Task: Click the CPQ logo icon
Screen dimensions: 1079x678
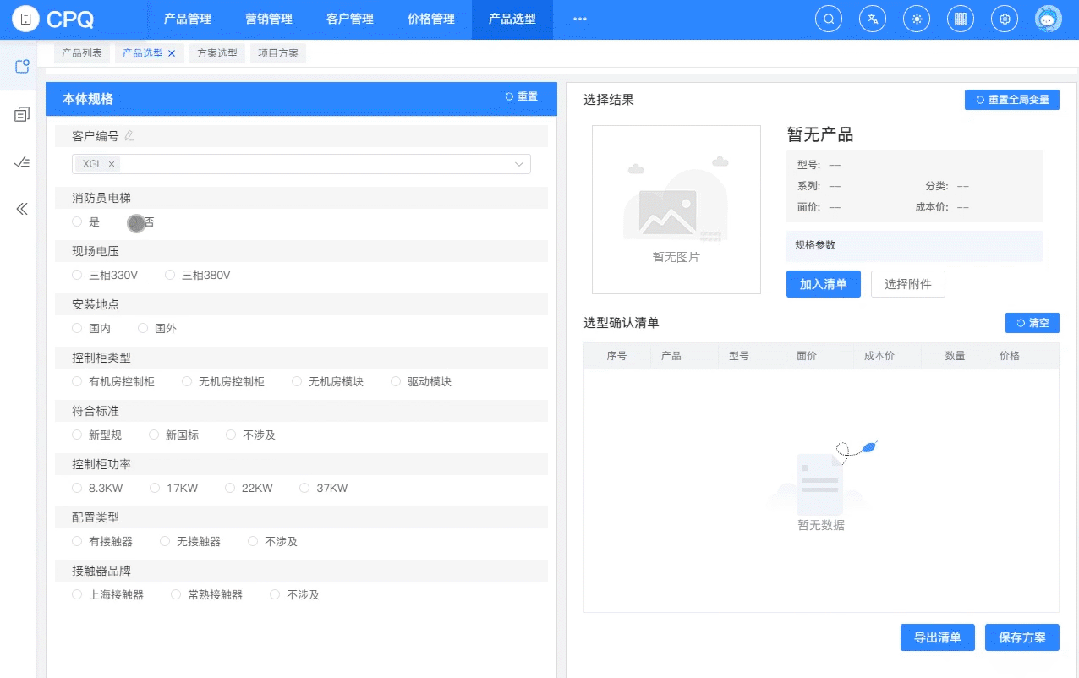Action: pos(25,19)
